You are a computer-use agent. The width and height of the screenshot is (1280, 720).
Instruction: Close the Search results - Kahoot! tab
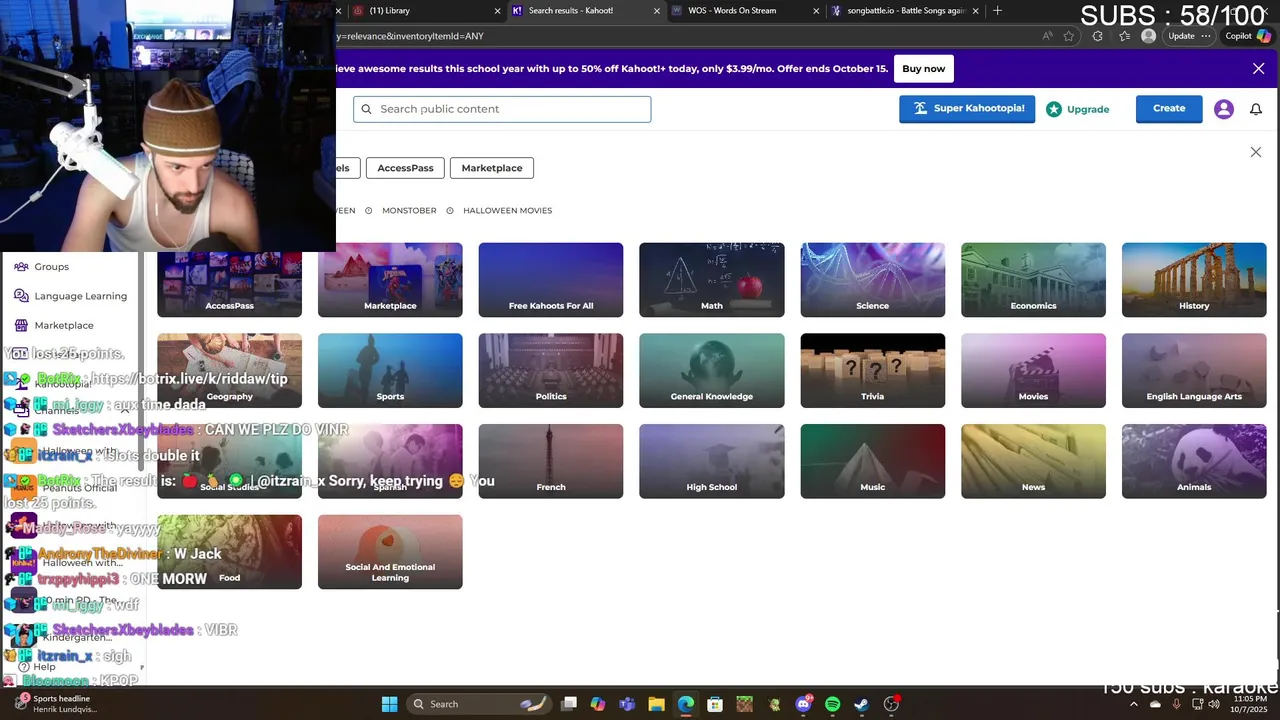click(x=657, y=11)
